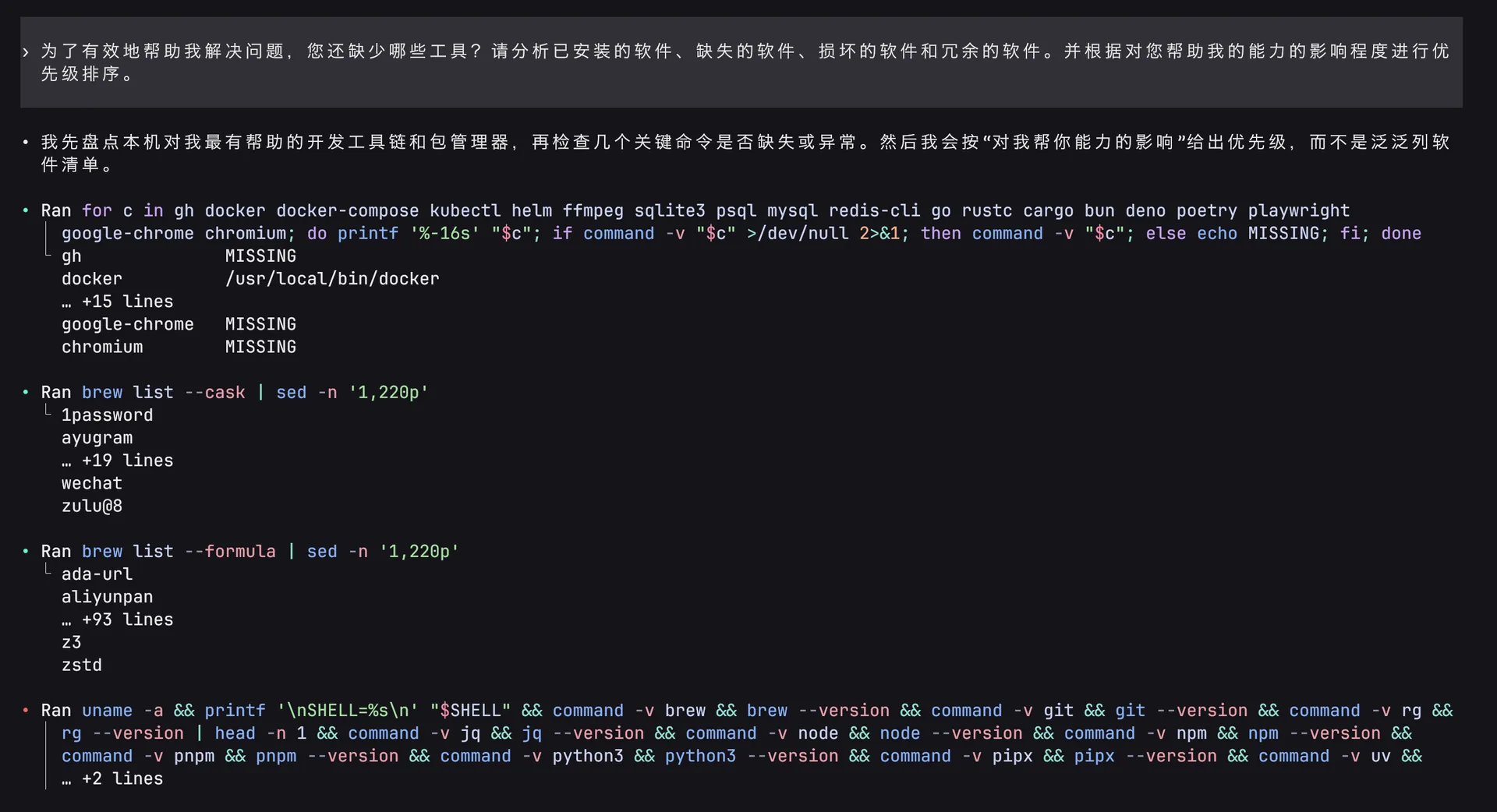Image resolution: width=1497 pixels, height=812 pixels.
Task: Select the "z3" formula entry
Action: [71, 642]
